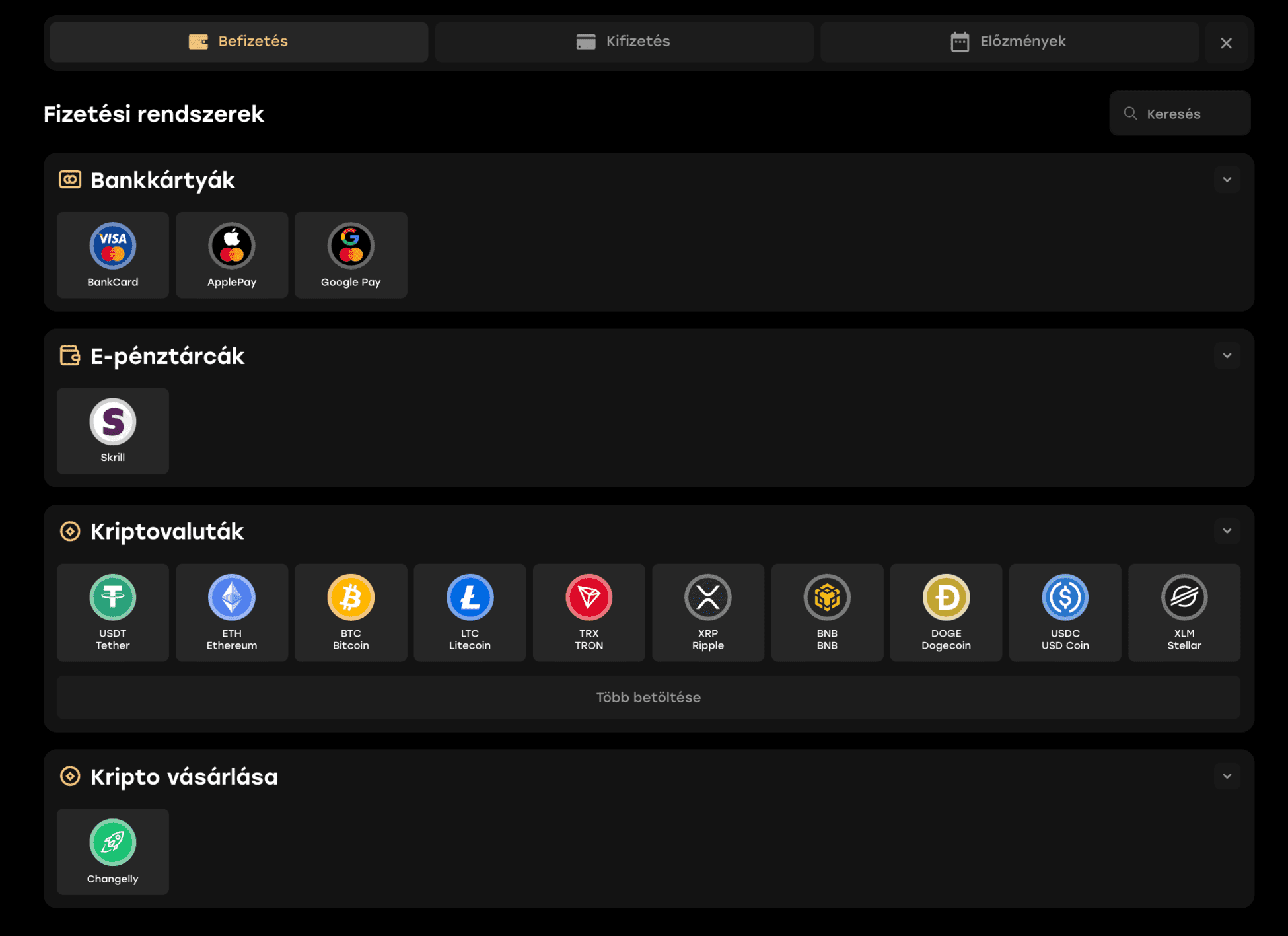
Task: Select LTC Litecoin payment
Action: coord(470,612)
